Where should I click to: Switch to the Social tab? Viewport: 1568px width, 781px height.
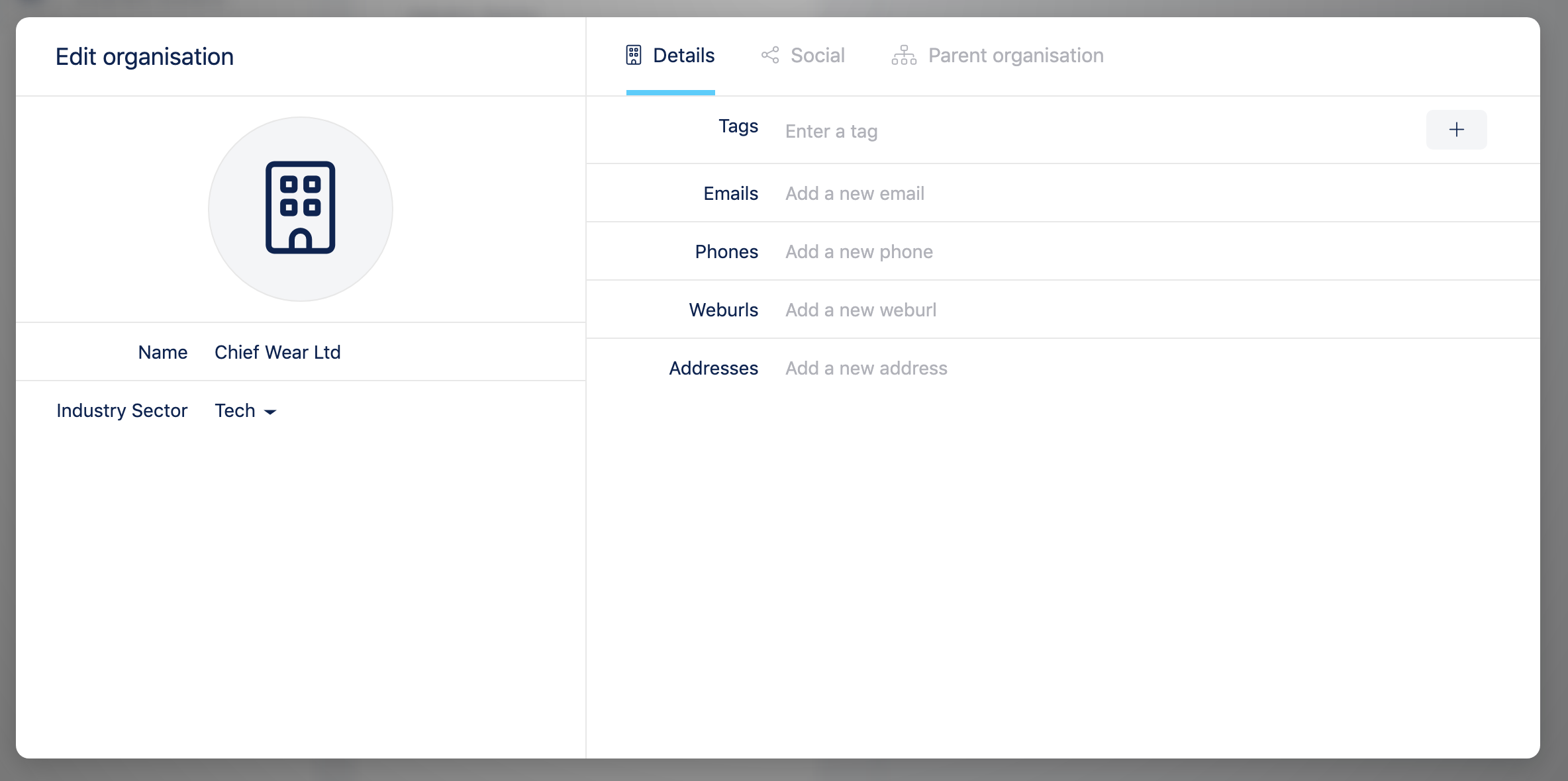click(817, 55)
